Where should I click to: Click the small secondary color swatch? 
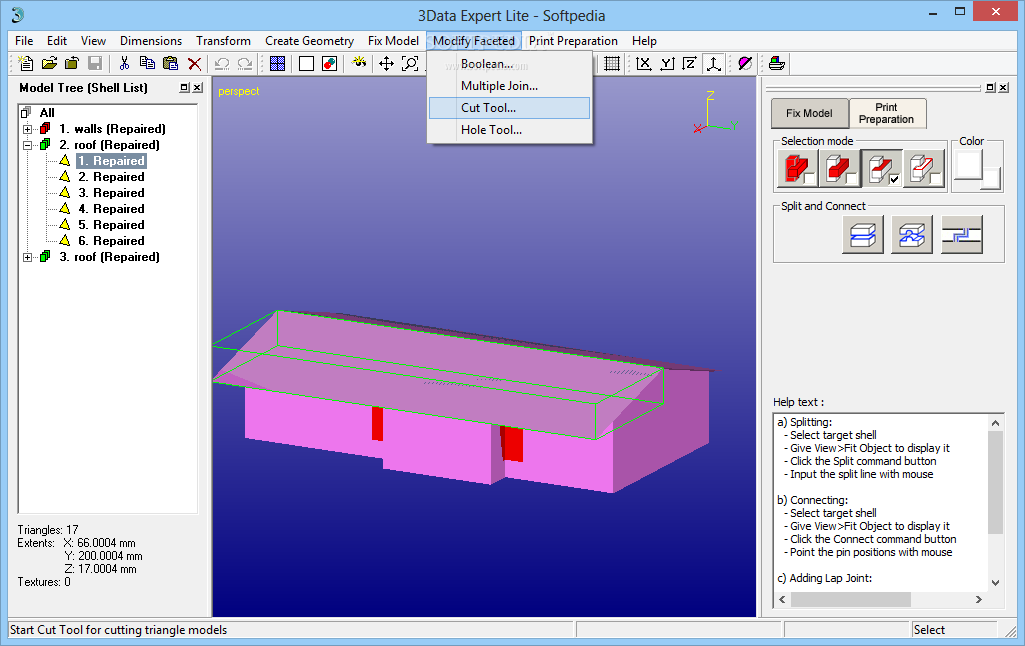[x=992, y=178]
